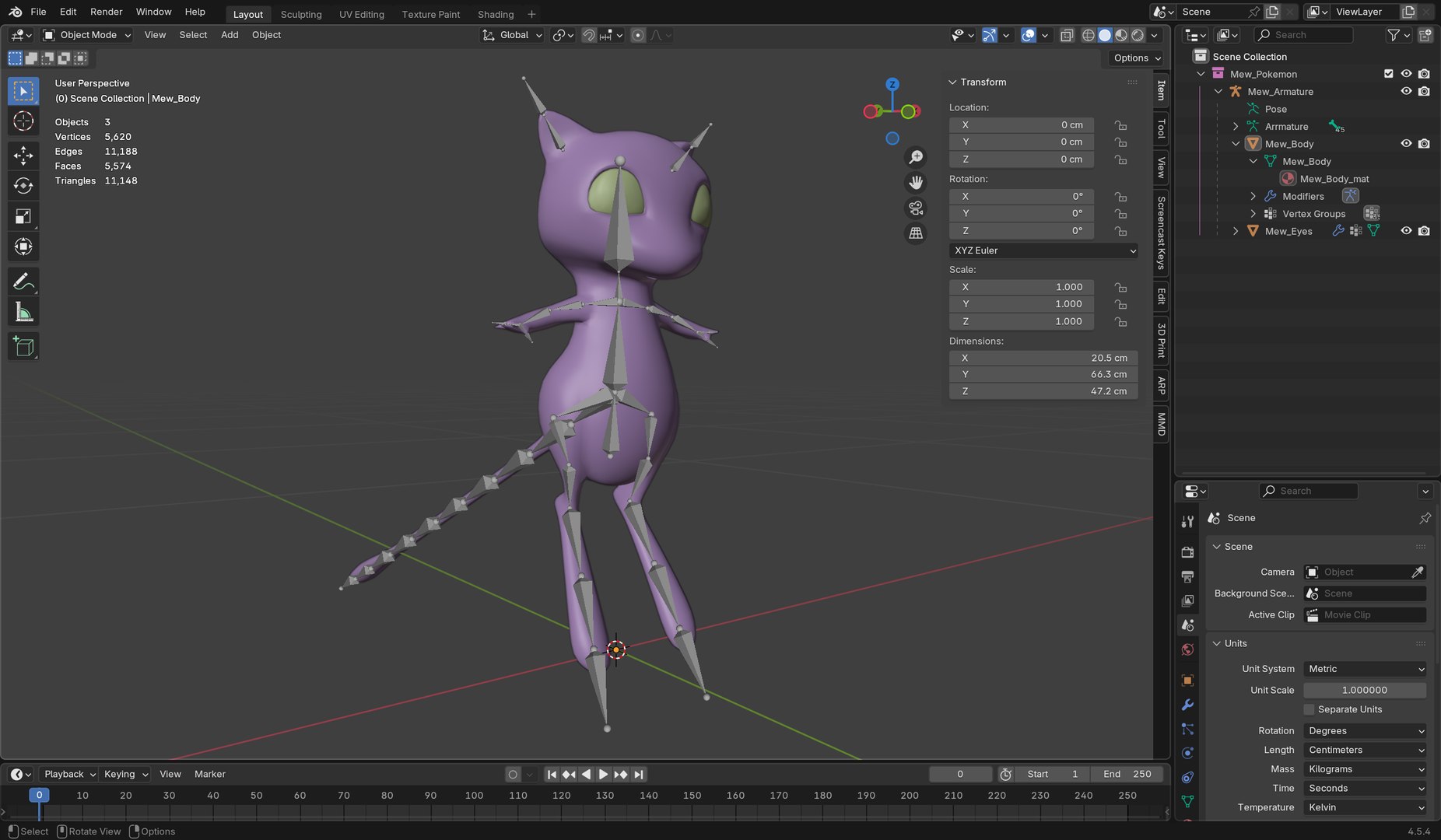1441x840 pixels.
Task: Select the Cursor tool in toolbar
Action: coord(23,121)
